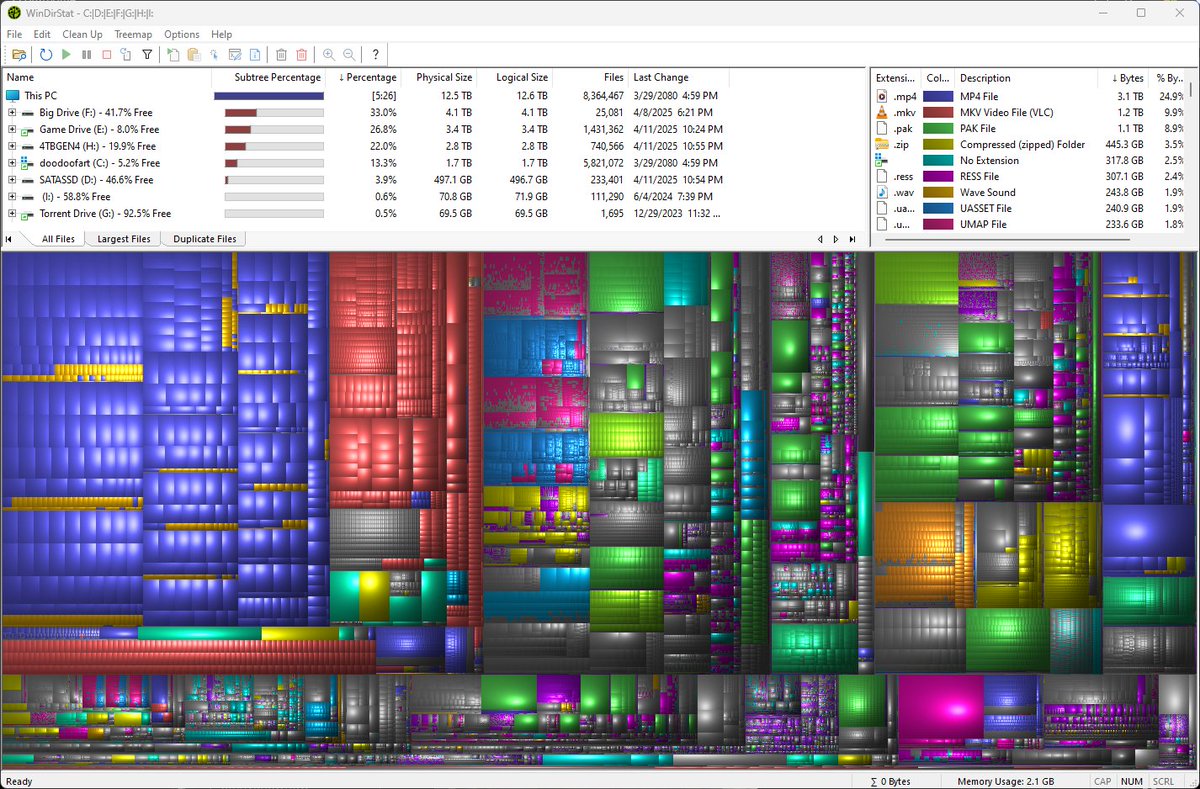The width and height of the screenshot is (1200, 789).
Task: Switch to the Duplicate Files tab
Action: [204, 239]
